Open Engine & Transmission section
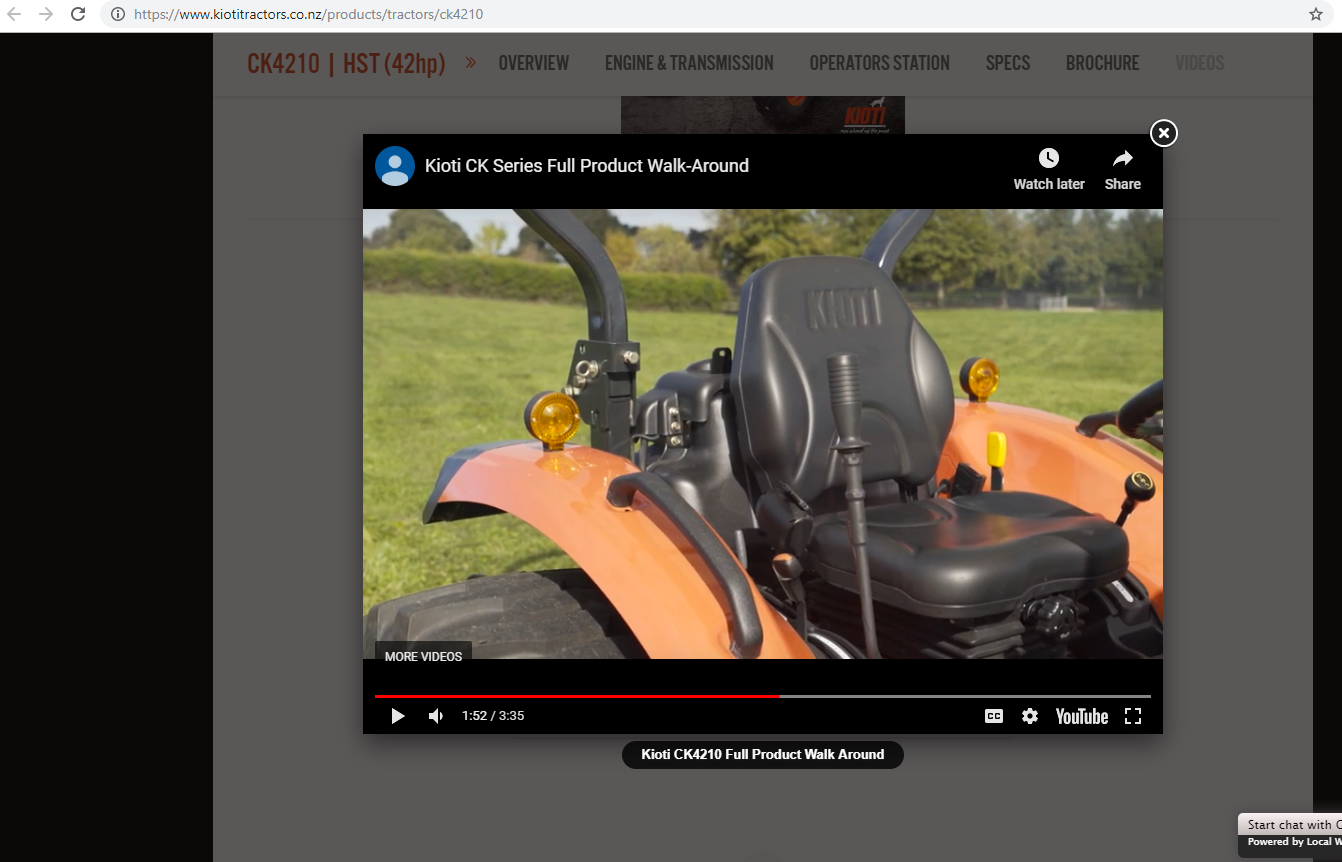Screen dimensions: 1342x862 [x=689, y=63]
